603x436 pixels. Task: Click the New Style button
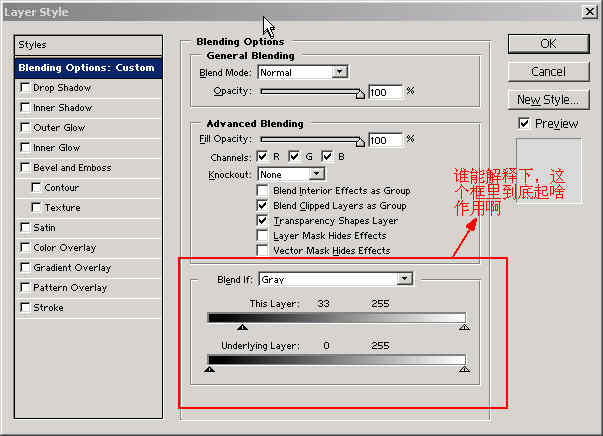(x=548, y=100)
